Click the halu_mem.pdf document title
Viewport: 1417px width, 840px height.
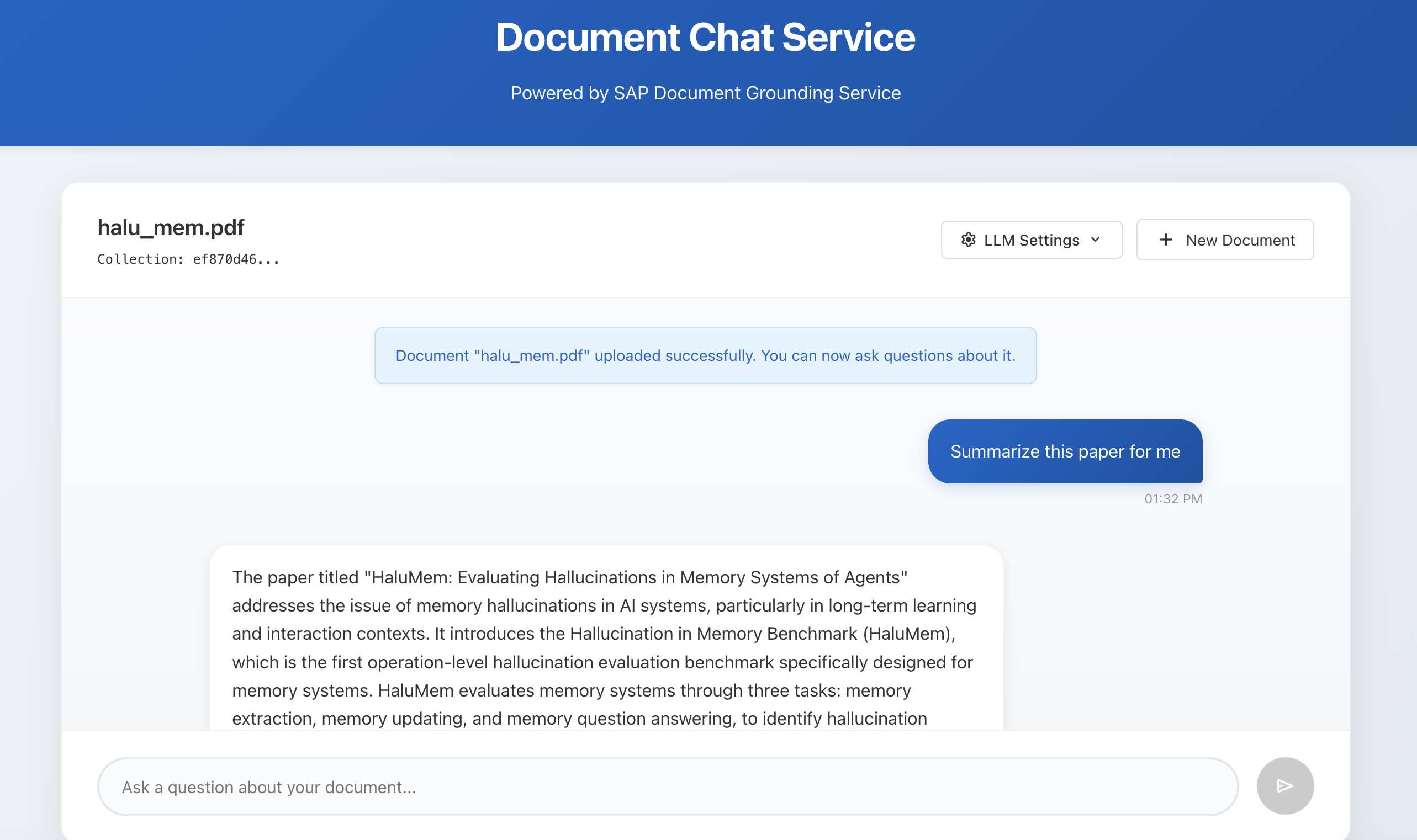pyautogui.click(x=171, y=227)
